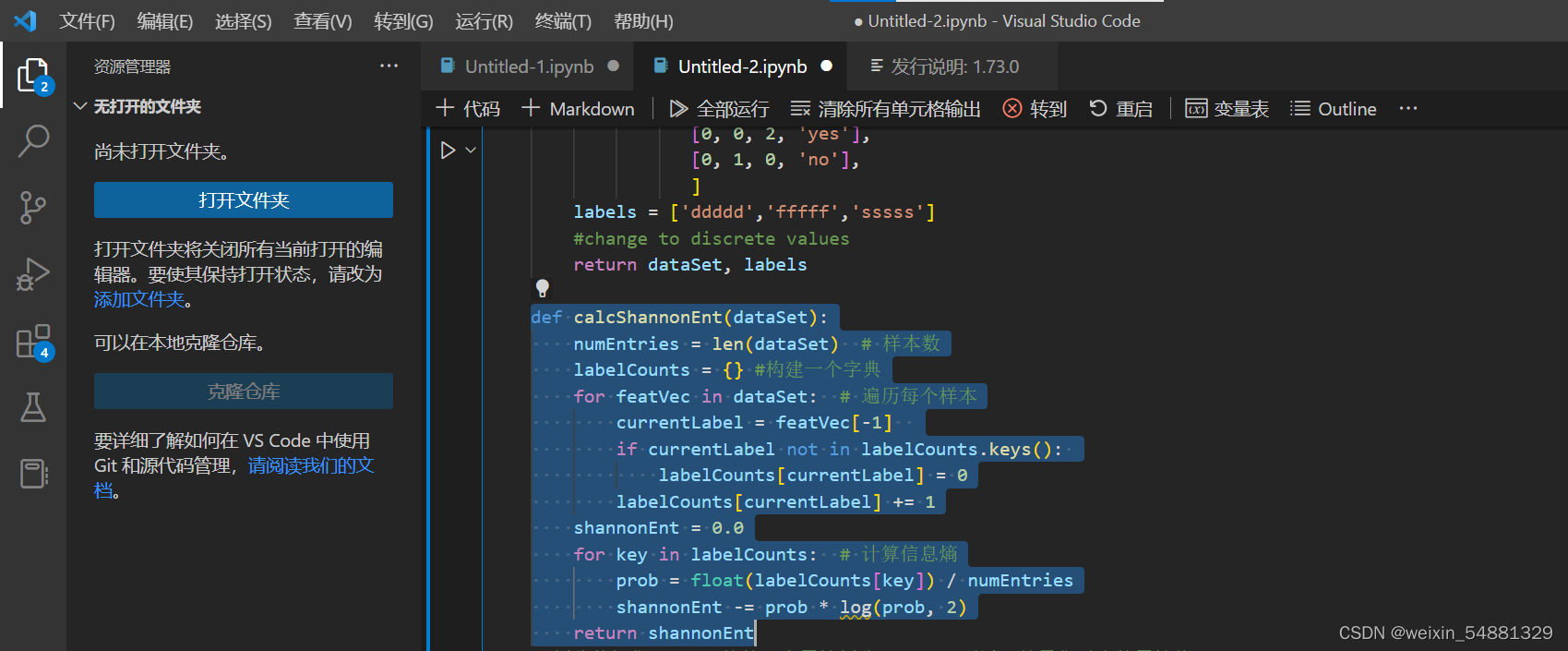Open the 运行(R) menu
Image resolution: width=1568 pixels, height=651 pixels.
484,21
